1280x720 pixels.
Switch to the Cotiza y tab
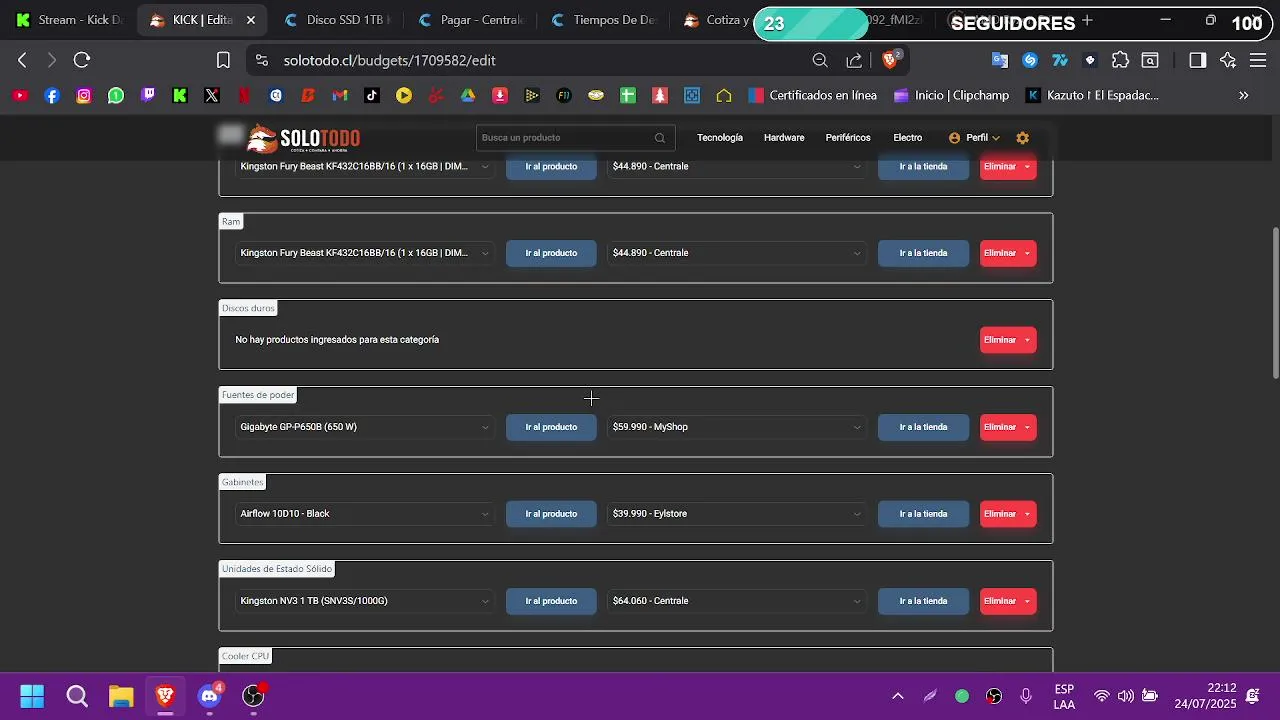[716, 20]
